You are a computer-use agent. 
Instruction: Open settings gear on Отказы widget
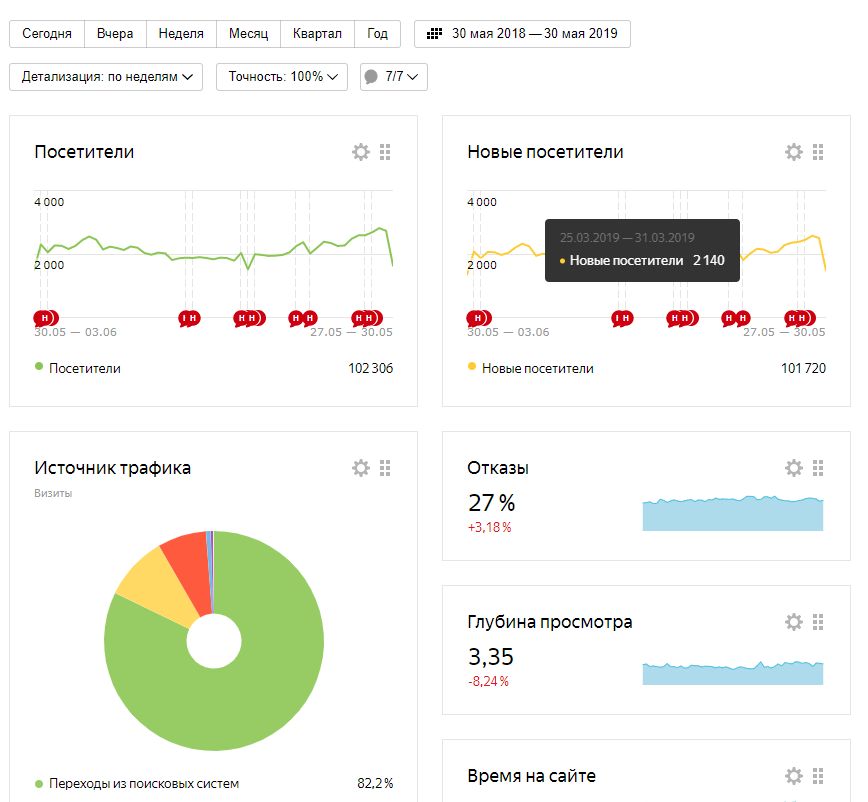pos(794,468)
